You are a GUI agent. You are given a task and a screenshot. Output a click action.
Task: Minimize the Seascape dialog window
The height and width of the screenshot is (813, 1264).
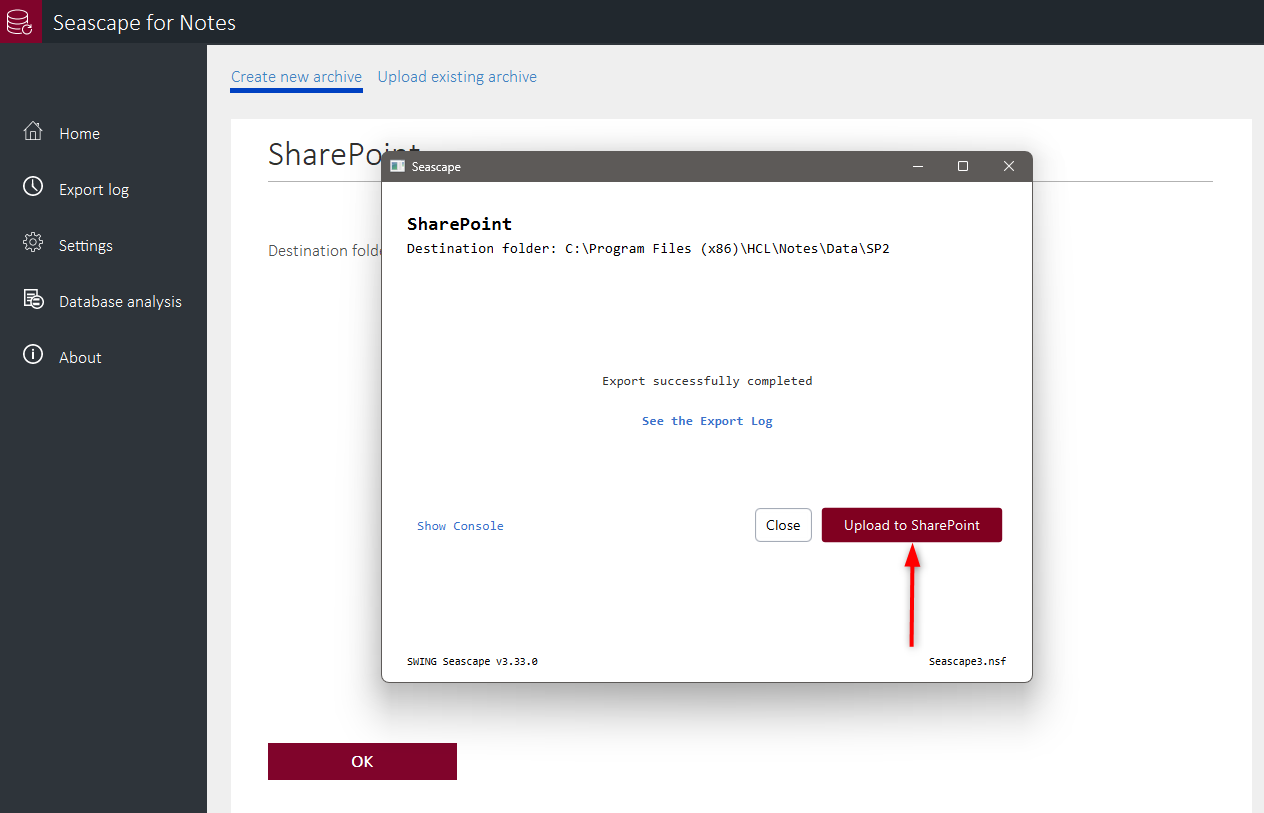click(x=917, y=167)
